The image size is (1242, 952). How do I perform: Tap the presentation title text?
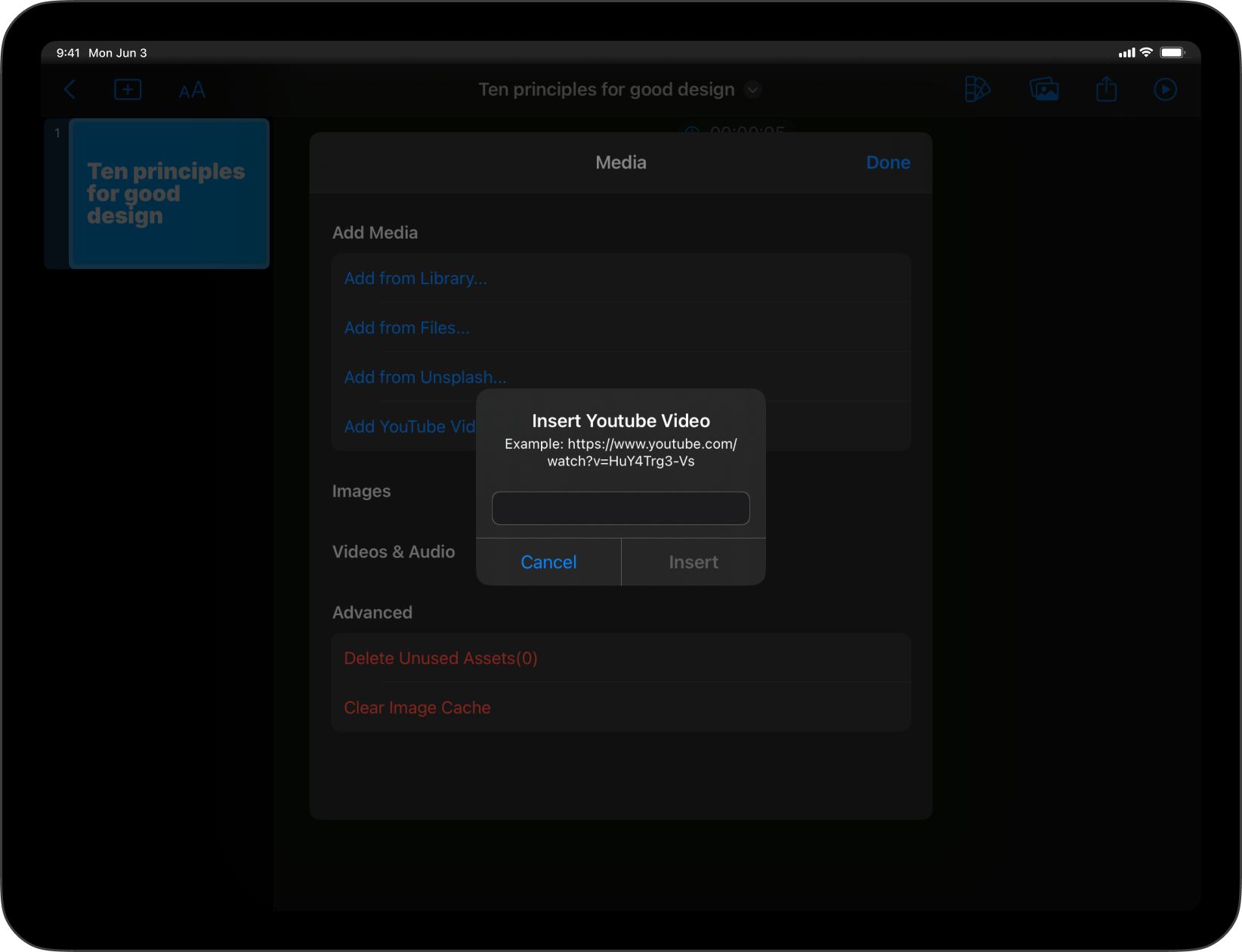(607, 90)
